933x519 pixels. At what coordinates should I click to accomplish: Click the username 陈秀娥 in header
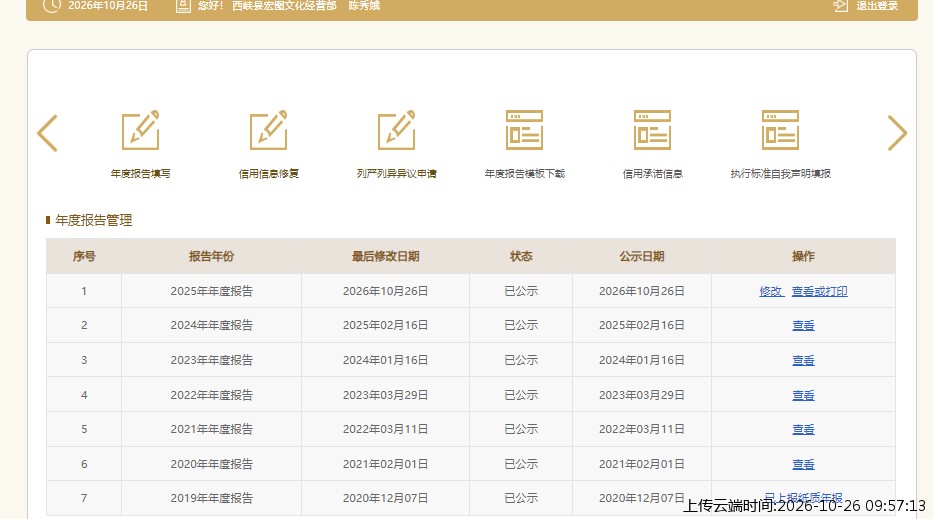364,5
